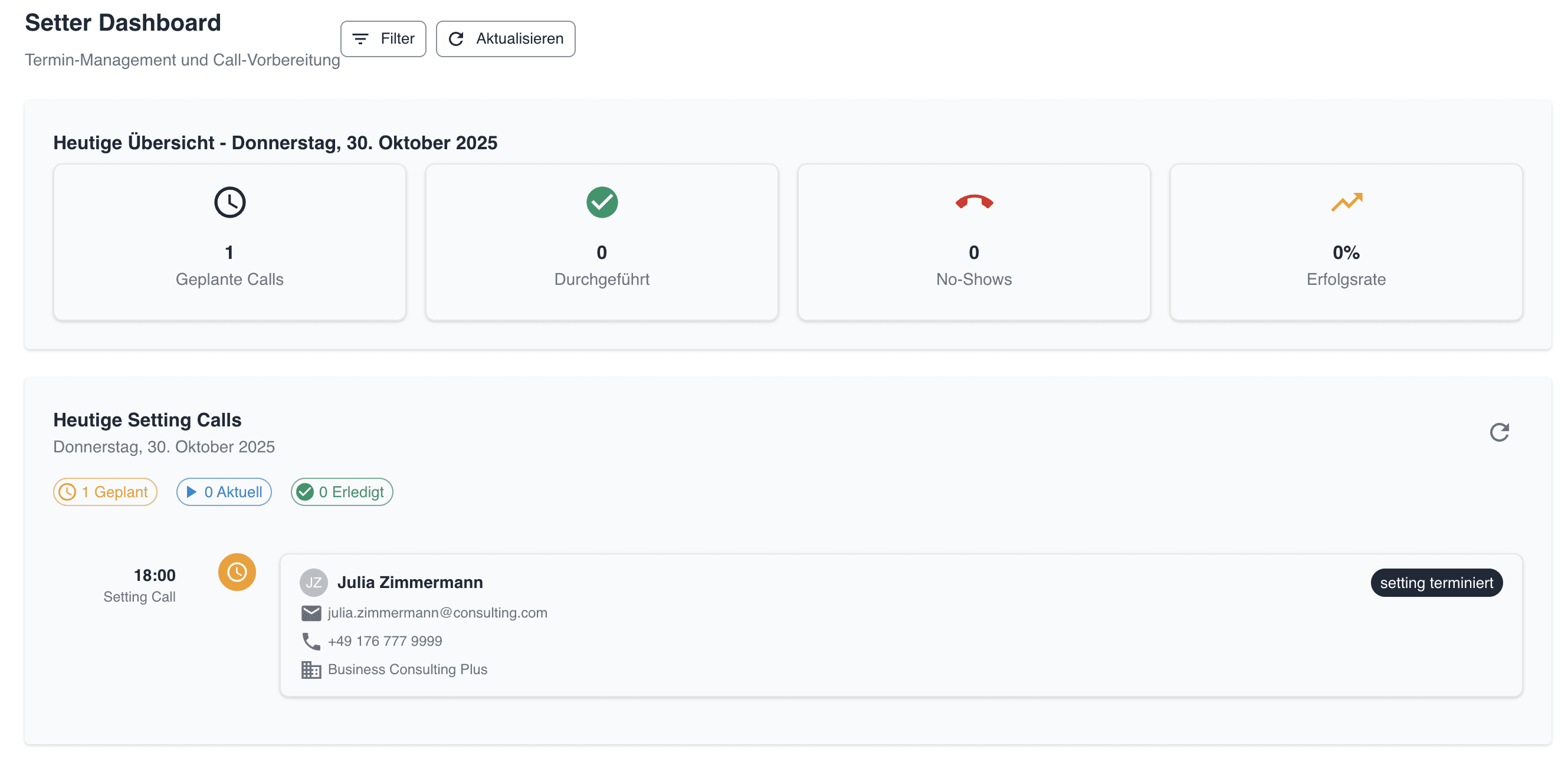The image size is (1568, 762).
Task: Click the JZ avatar circle
Action: (x=313, y=583)
